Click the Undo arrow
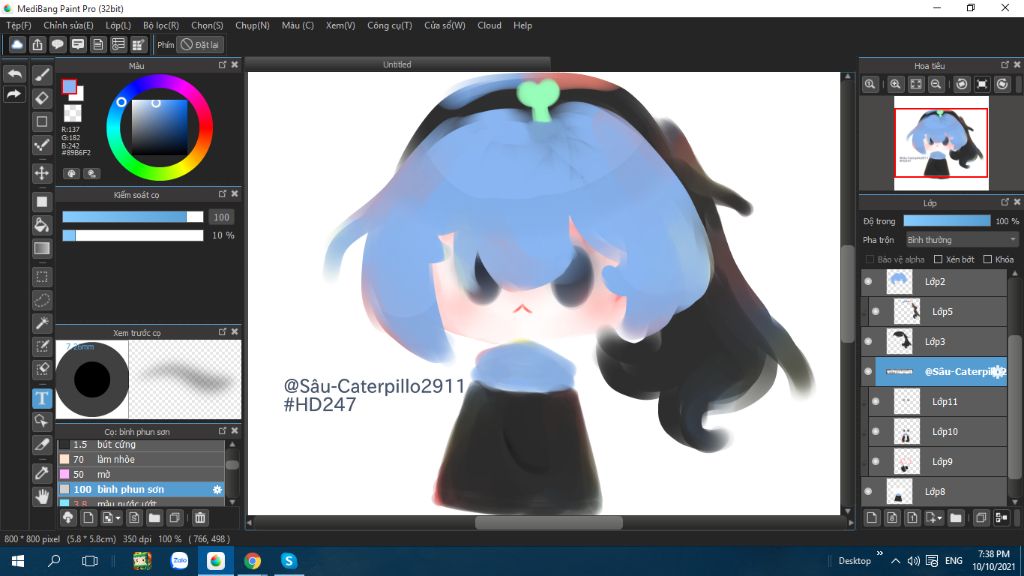Image resolution: width=1024 pixels, height=576 pixels. click(14, 74)
